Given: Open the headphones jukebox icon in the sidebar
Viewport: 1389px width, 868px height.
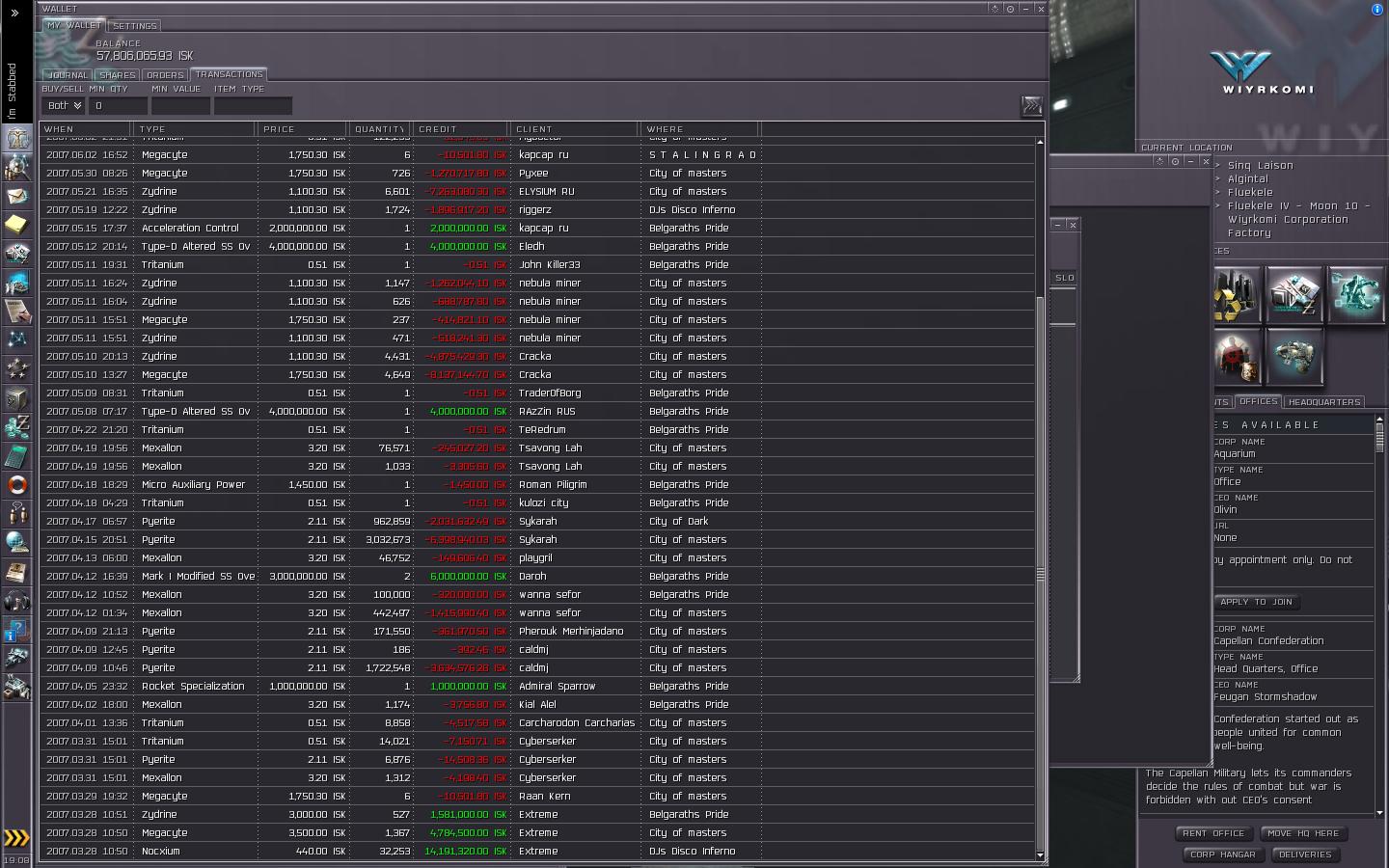Looking at the screenshot, I should point(17,601).
